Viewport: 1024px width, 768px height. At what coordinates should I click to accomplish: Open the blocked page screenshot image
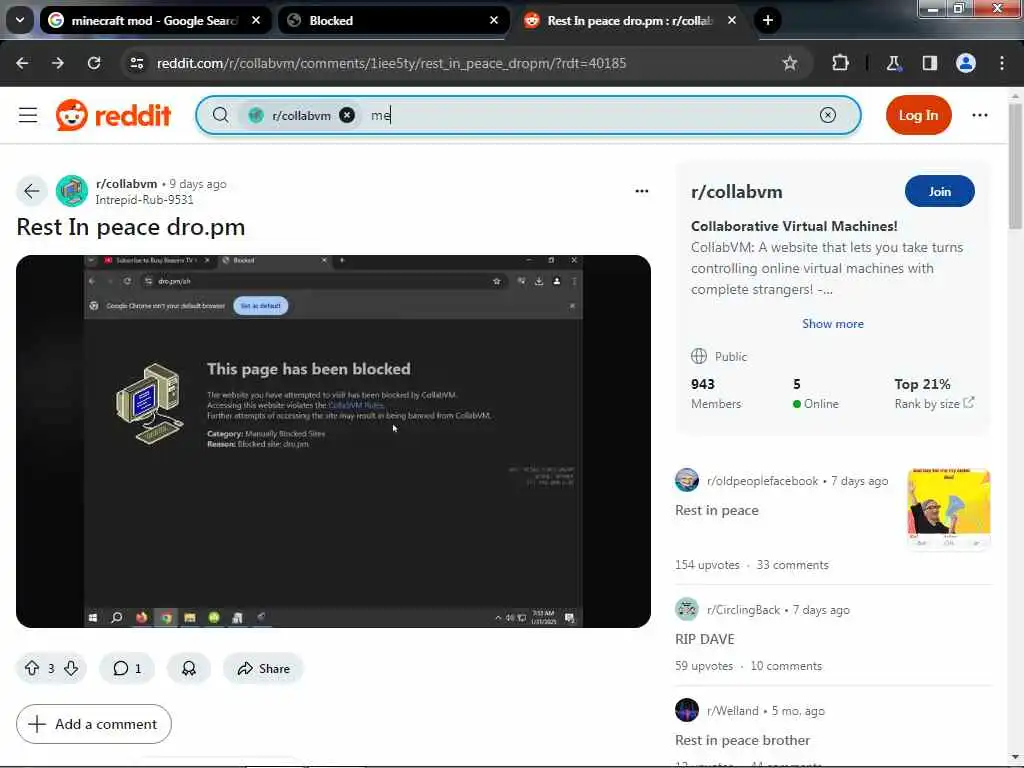pyautogui.click(x=333, y=441)
